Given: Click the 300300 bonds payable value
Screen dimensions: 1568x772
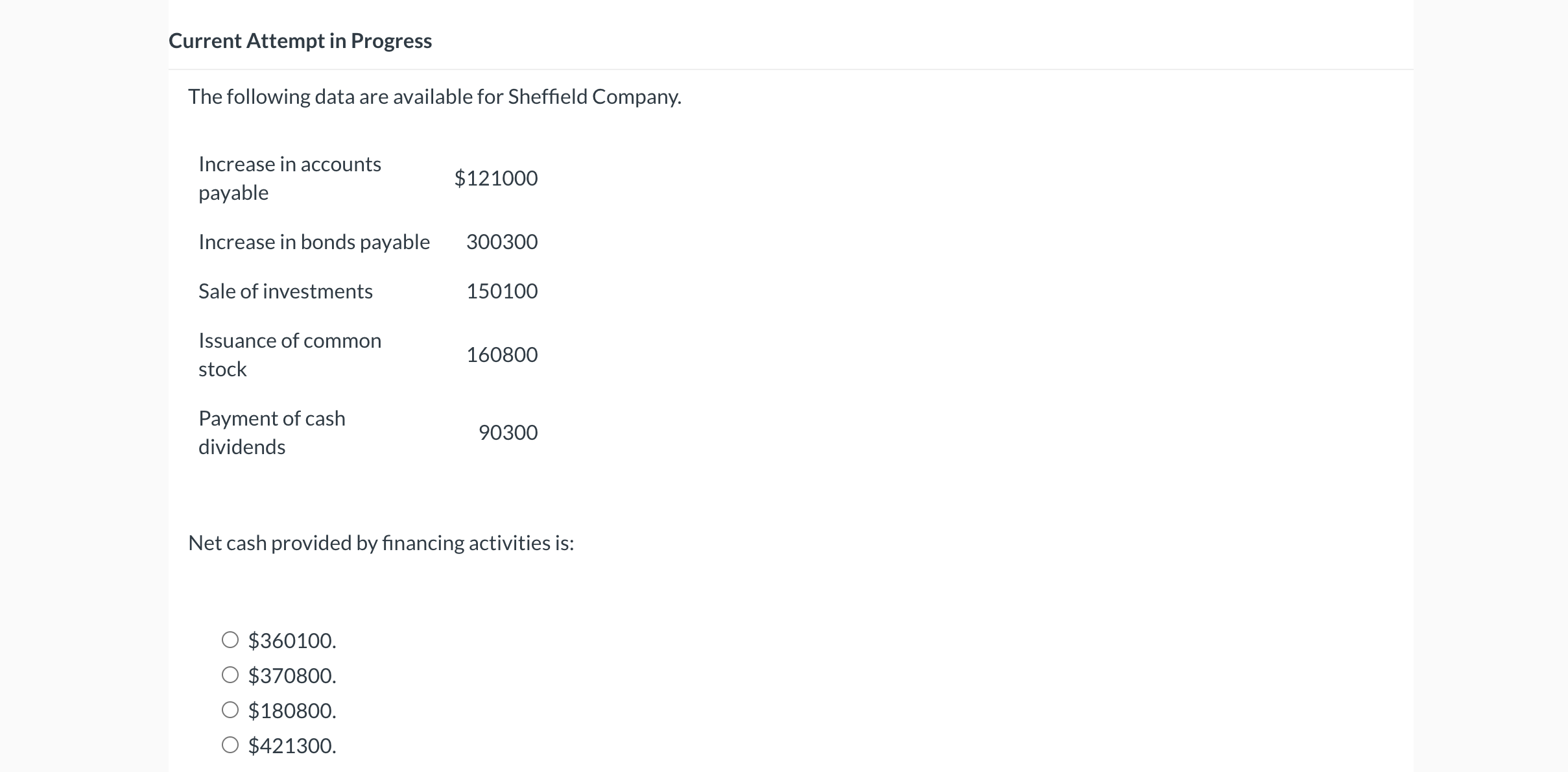Looking at the screenshot, I should tap(501, 242).
